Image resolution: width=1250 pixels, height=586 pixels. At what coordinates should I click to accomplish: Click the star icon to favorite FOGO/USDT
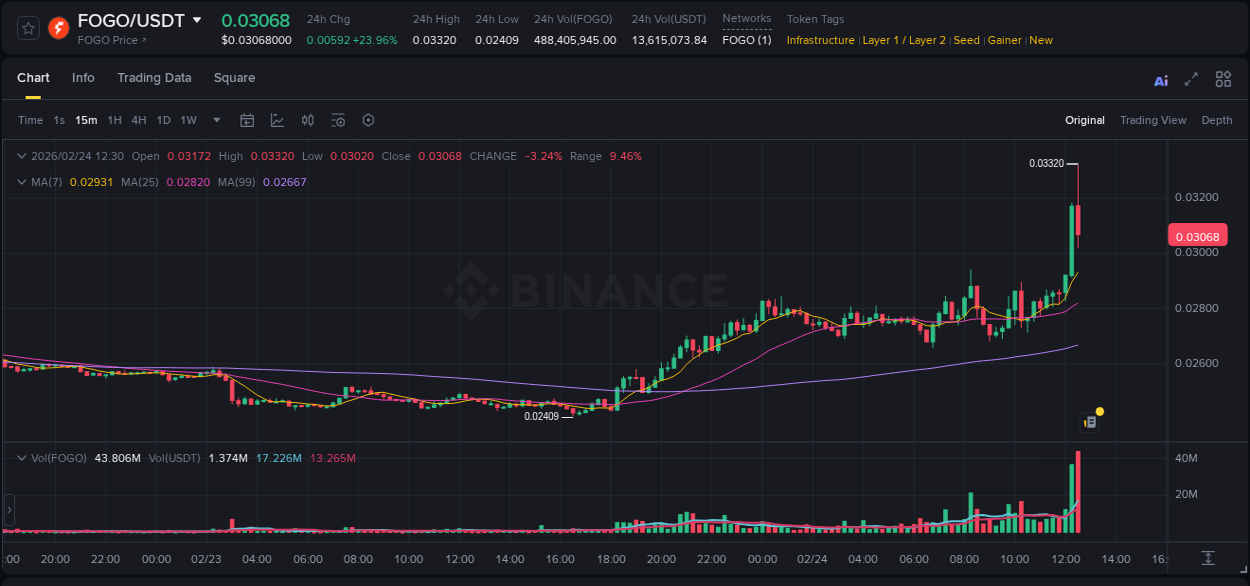point(27,27)
